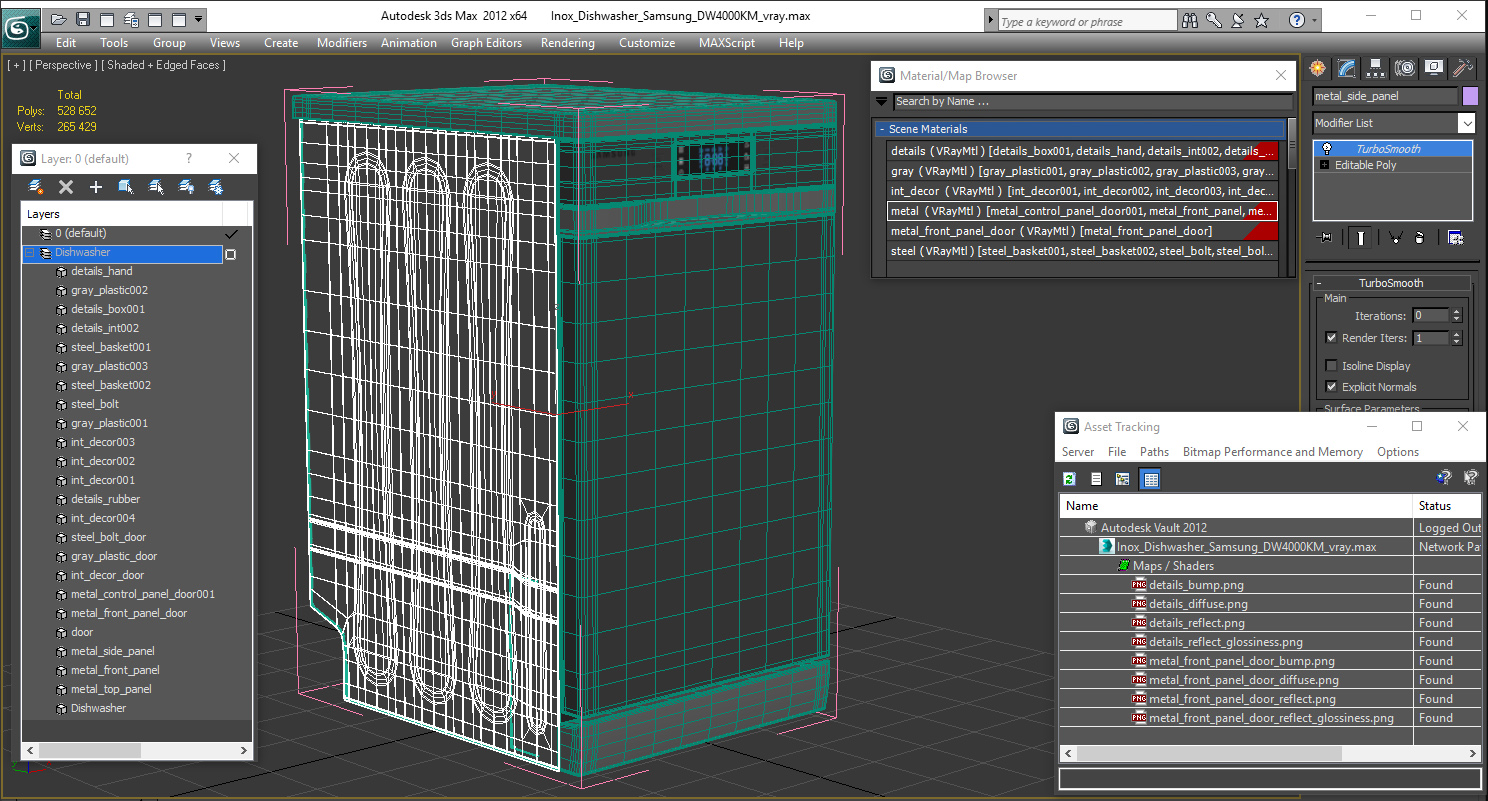The height and width of the screenshot is (801, 1488).
Task: Open the Rendering menu
Action: click(x=567, y=43)
